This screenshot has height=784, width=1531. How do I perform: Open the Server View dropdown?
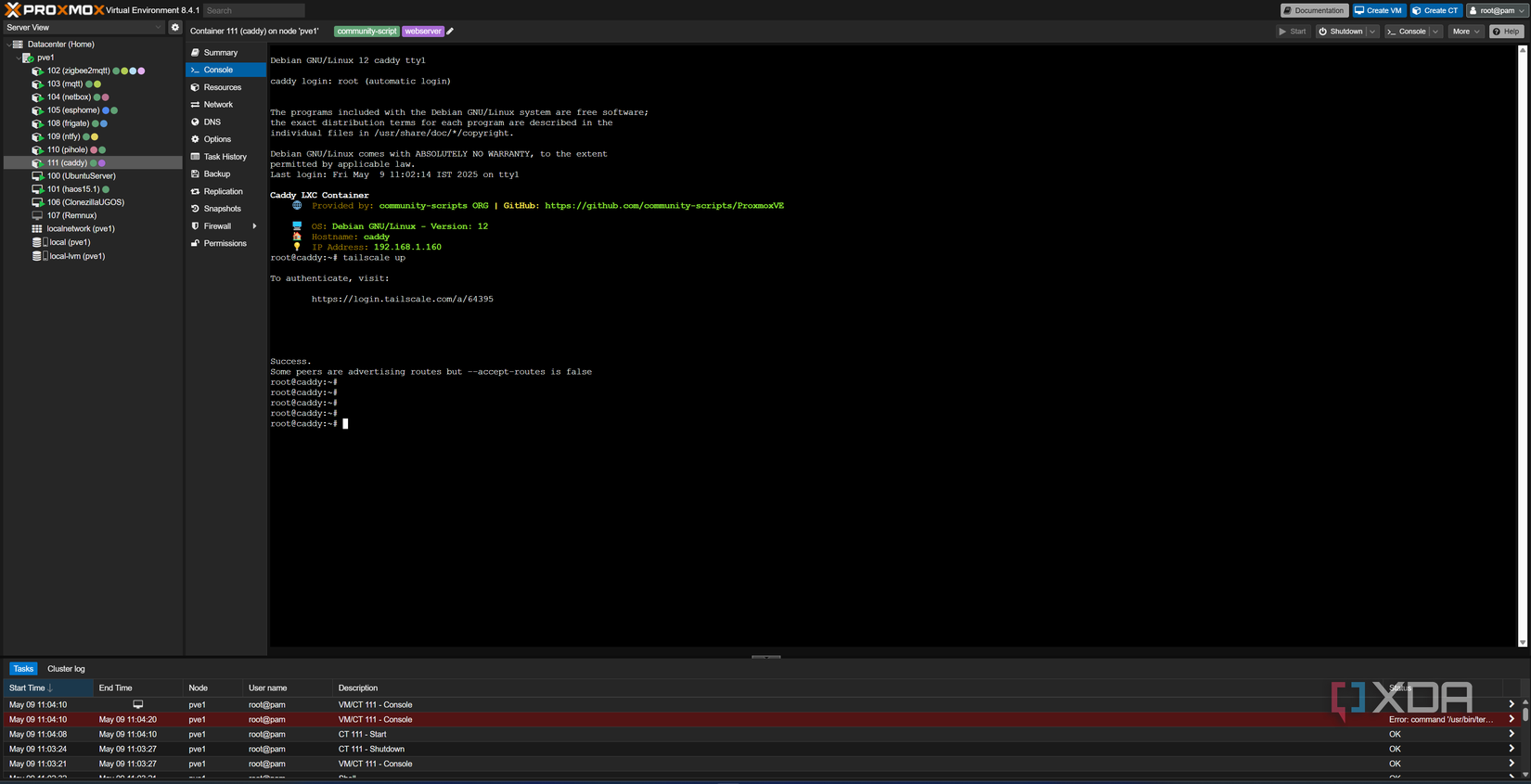84,28
